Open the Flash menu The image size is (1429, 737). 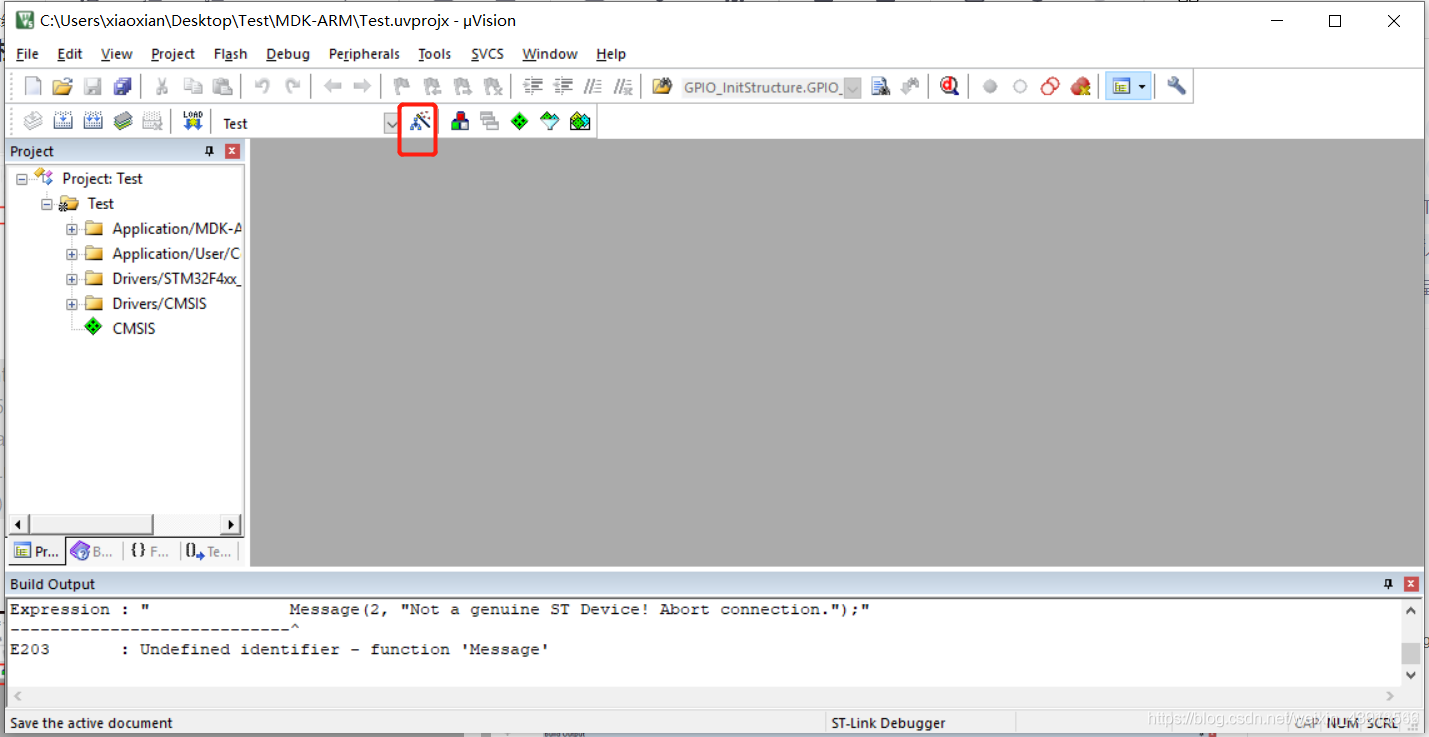[x=230, y=54]
